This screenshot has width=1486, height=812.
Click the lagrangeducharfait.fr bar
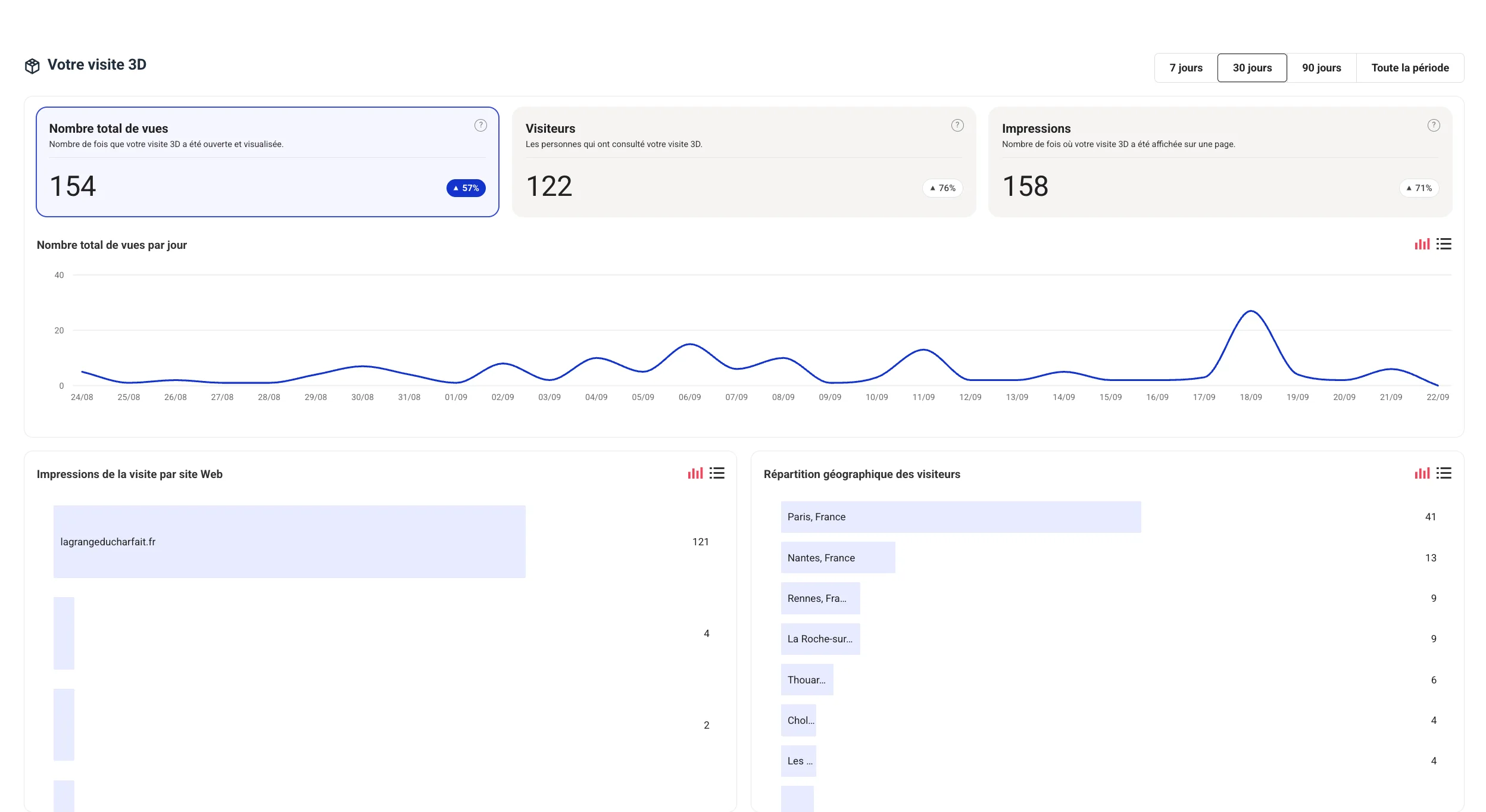(x=289, y=542)
